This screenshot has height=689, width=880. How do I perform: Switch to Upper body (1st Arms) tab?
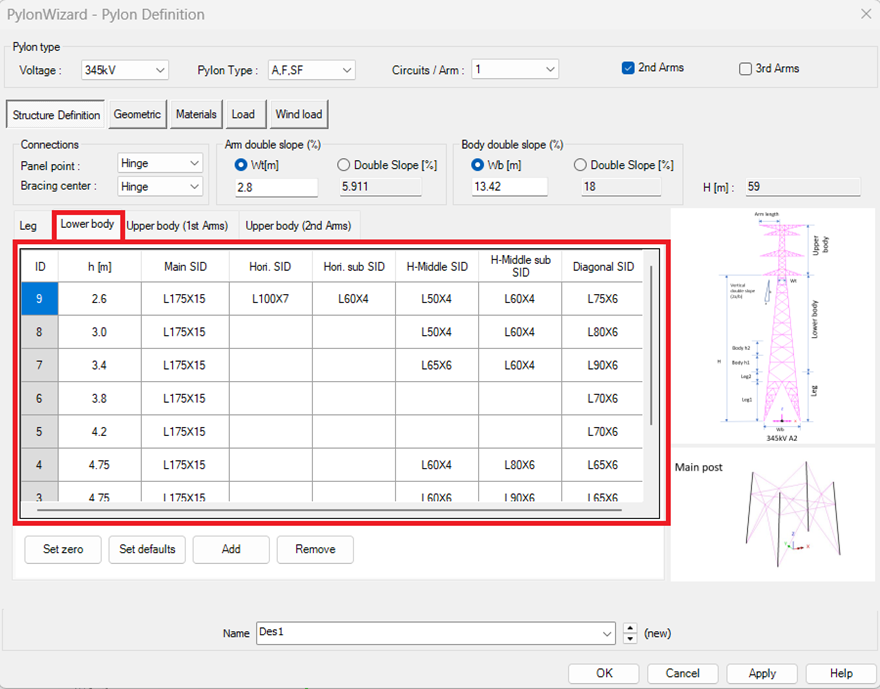pyautogui.click(x=177, y=226)
